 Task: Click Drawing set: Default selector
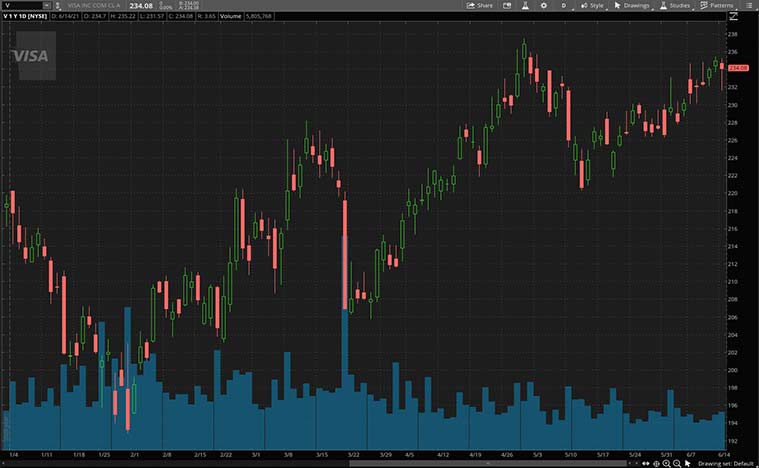point(724,463)
